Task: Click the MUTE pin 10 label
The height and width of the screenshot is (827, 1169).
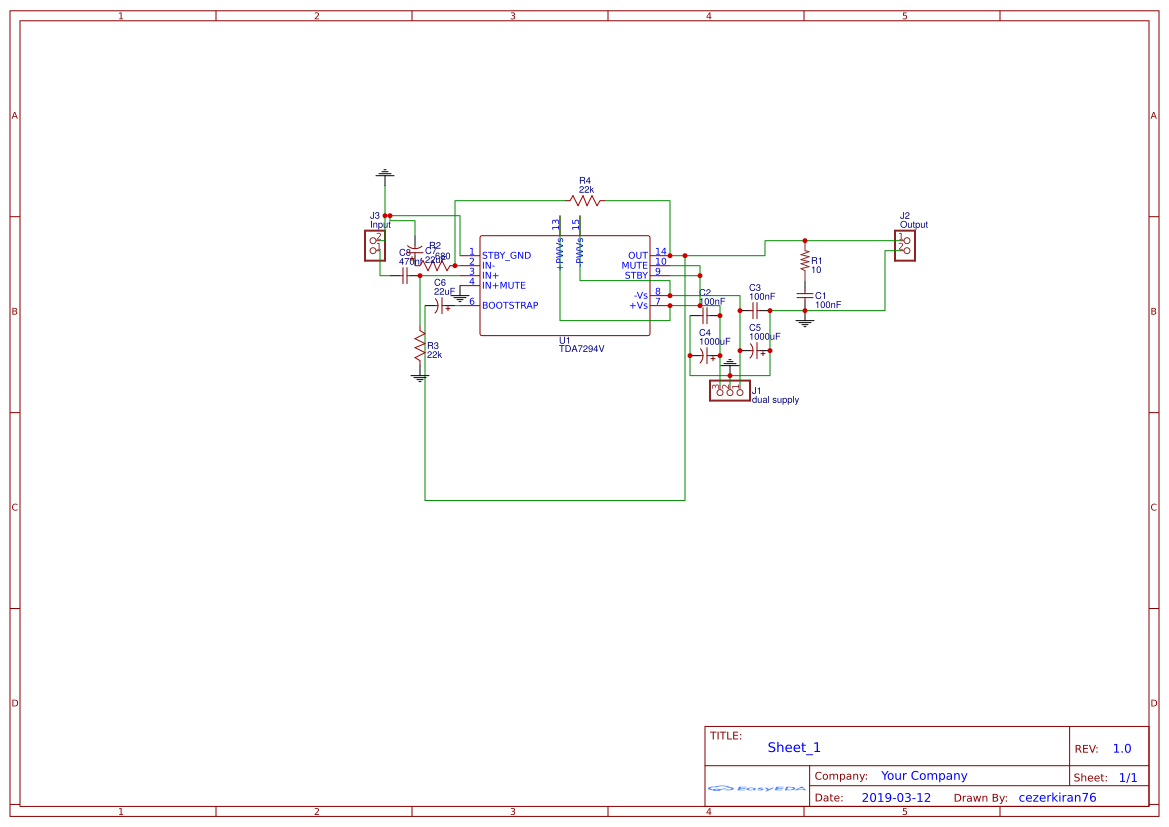Action: pyautogui.click(x=634, y=265)
